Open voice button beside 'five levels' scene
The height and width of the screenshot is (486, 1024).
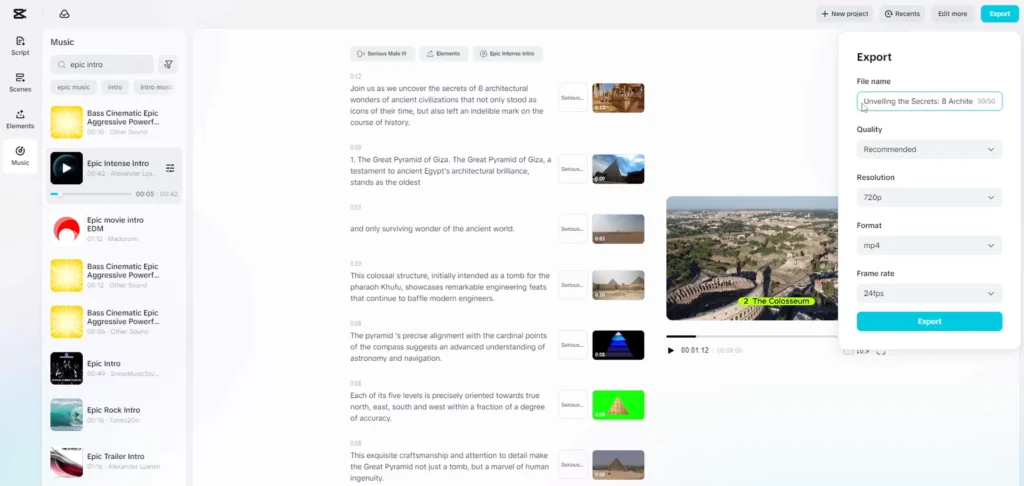pos(573,404)
